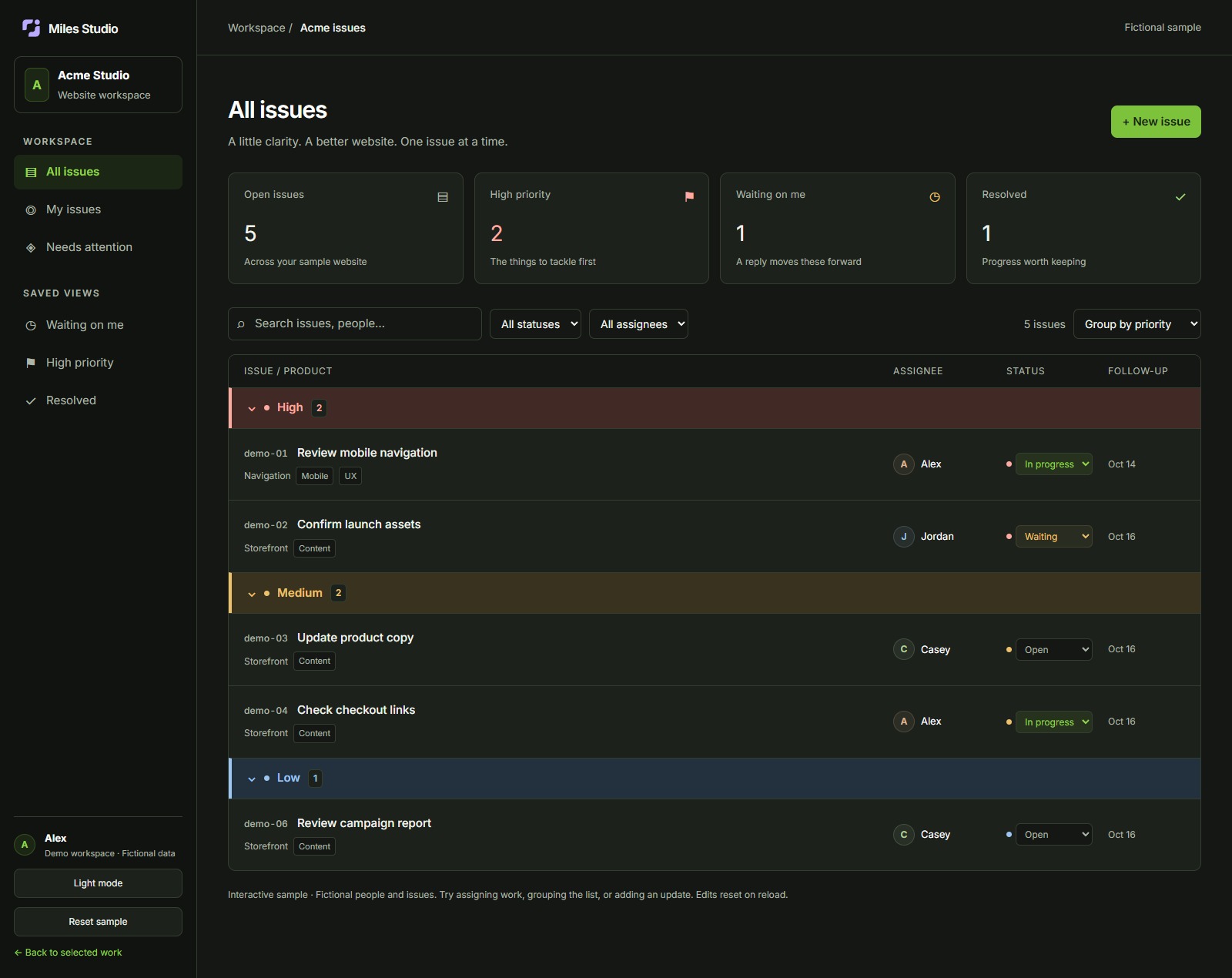Click the Workspace breadcrumb link
Image resolution: width=1232 pixels, height=978 pixels.
256,28
